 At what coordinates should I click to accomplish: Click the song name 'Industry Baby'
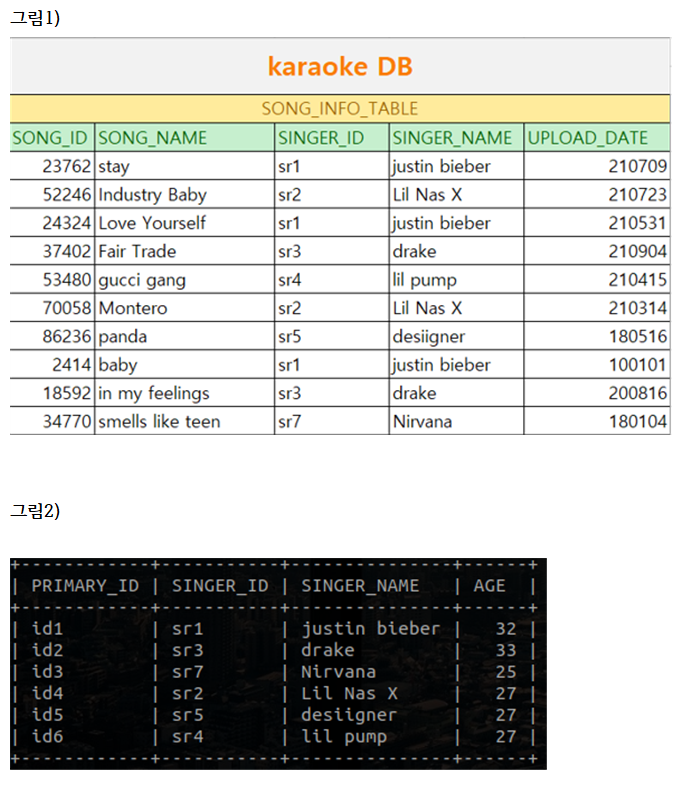185,194
